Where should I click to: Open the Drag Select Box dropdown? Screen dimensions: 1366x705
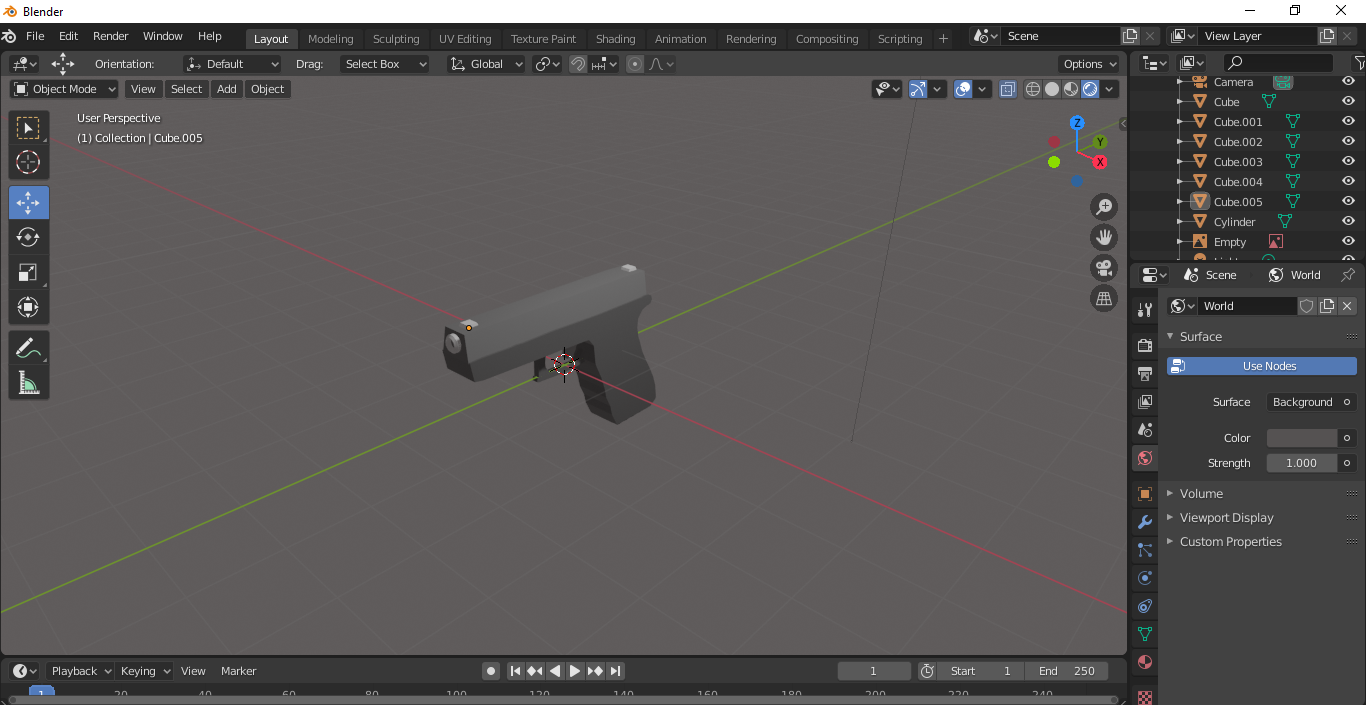pos(384,64)
